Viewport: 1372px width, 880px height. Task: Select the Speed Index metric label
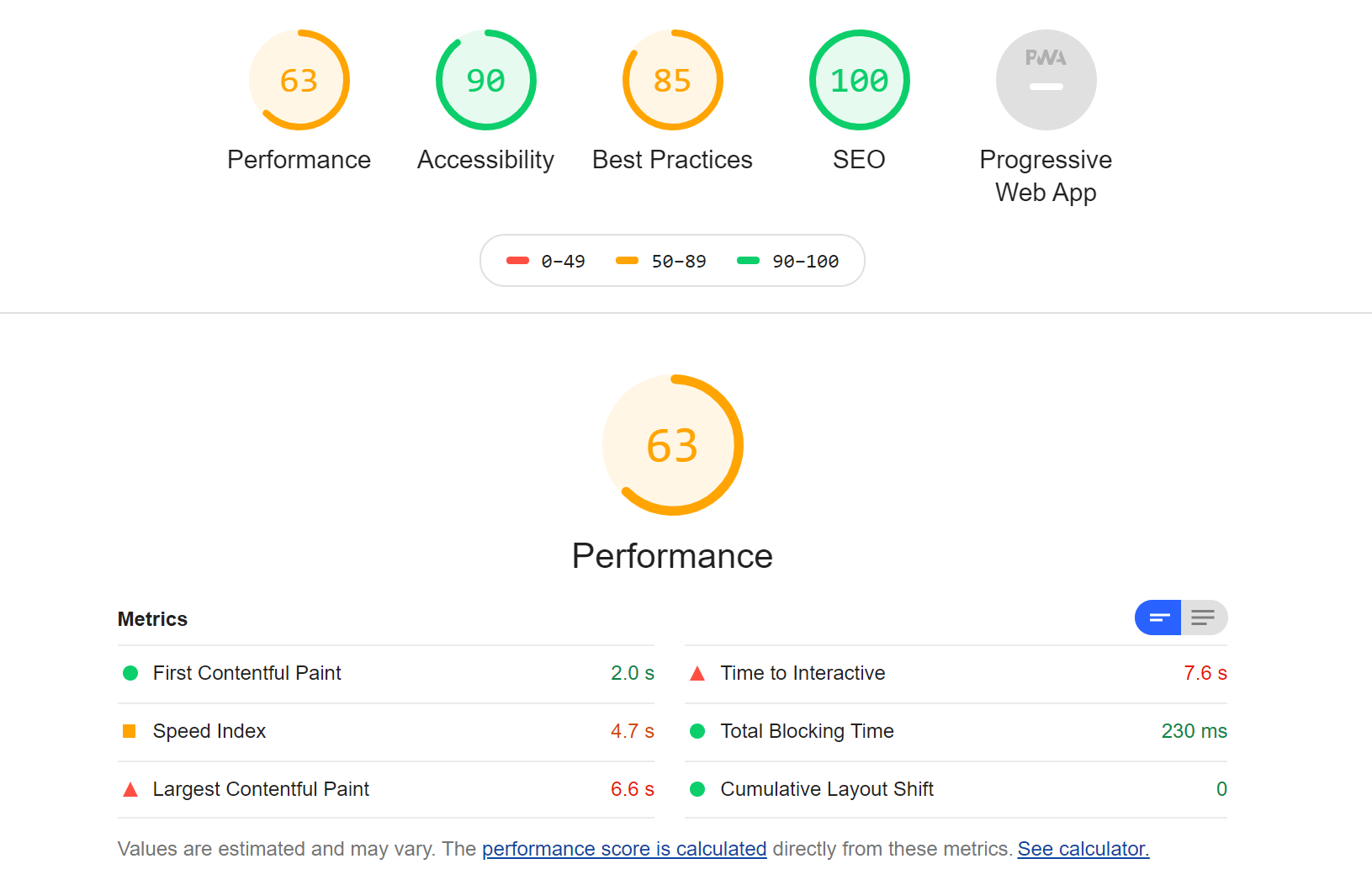coord(209,731)
